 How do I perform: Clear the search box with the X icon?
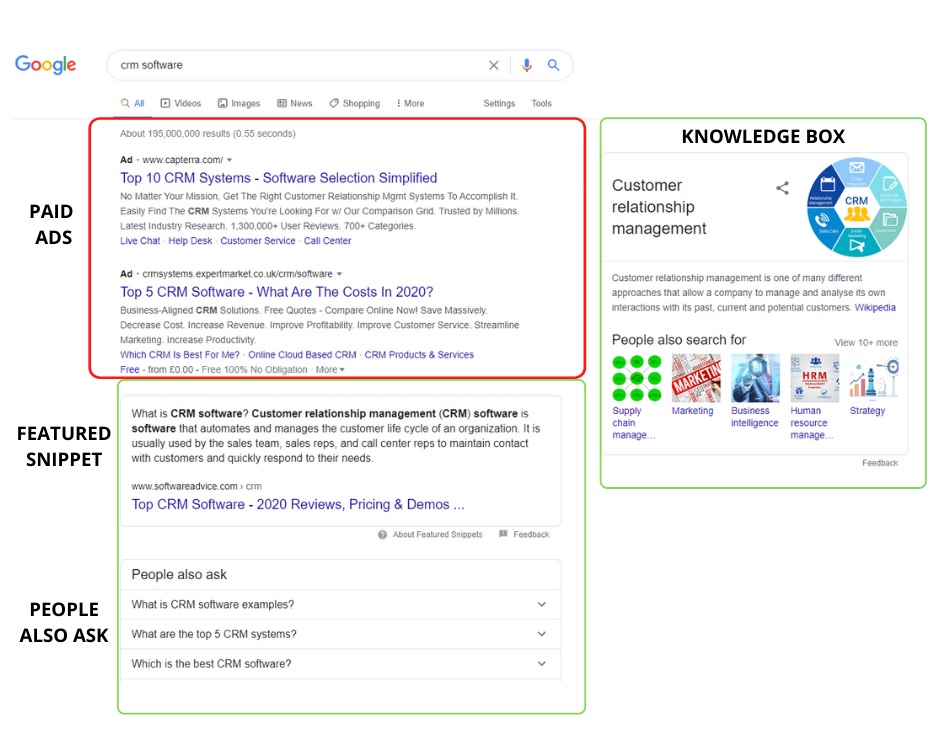coord(494,65)
